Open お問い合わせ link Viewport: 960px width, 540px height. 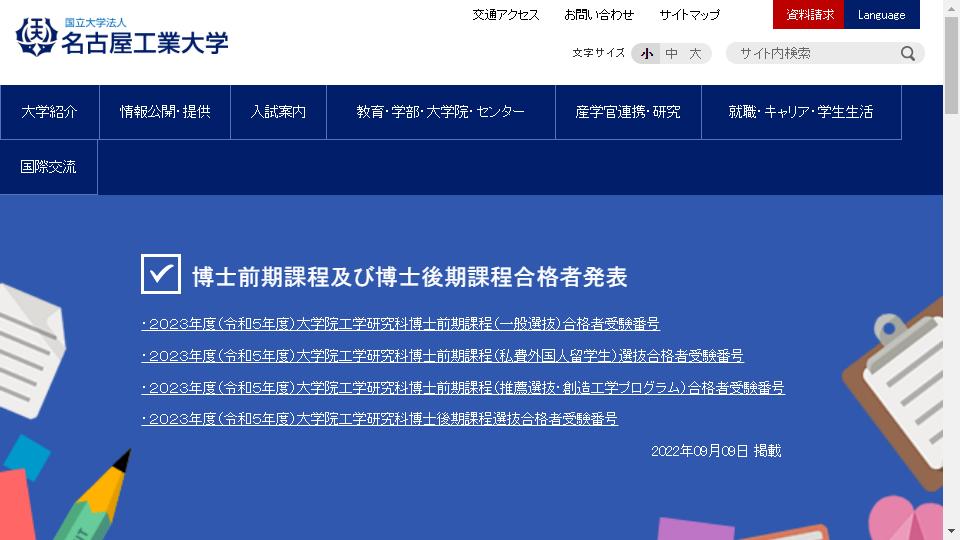599,15
